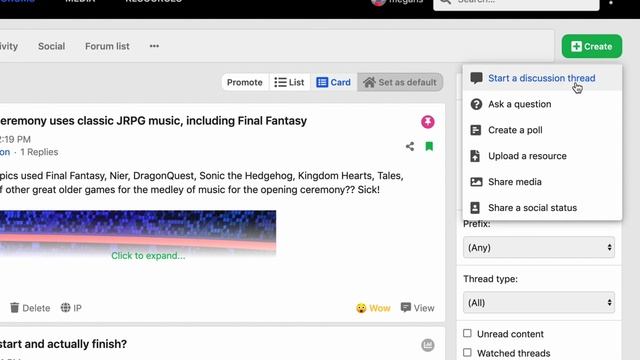Open the 'start and actually finish?' thread
This screenshot has height=360, width=640.
[63, 344]
